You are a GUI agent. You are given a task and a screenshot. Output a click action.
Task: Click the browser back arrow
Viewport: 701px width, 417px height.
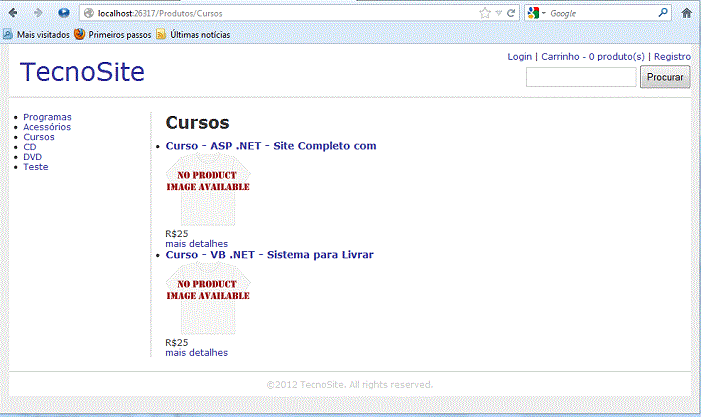pos(13,13)
